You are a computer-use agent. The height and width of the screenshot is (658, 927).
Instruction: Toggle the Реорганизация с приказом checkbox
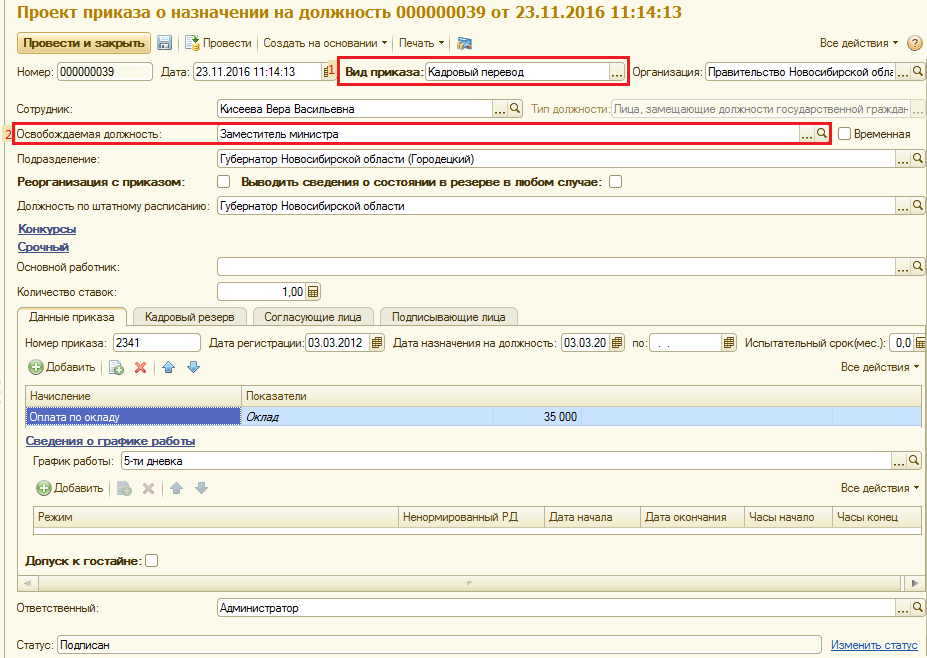coord(223,182)
